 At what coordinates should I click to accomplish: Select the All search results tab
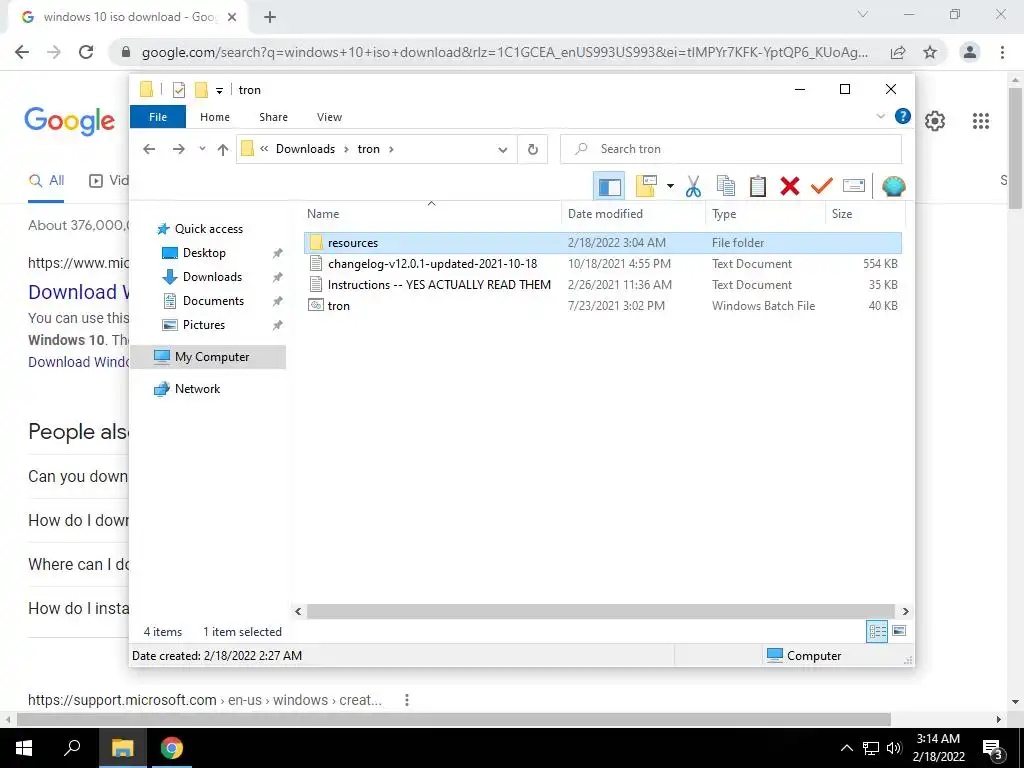tap(46, 180)
